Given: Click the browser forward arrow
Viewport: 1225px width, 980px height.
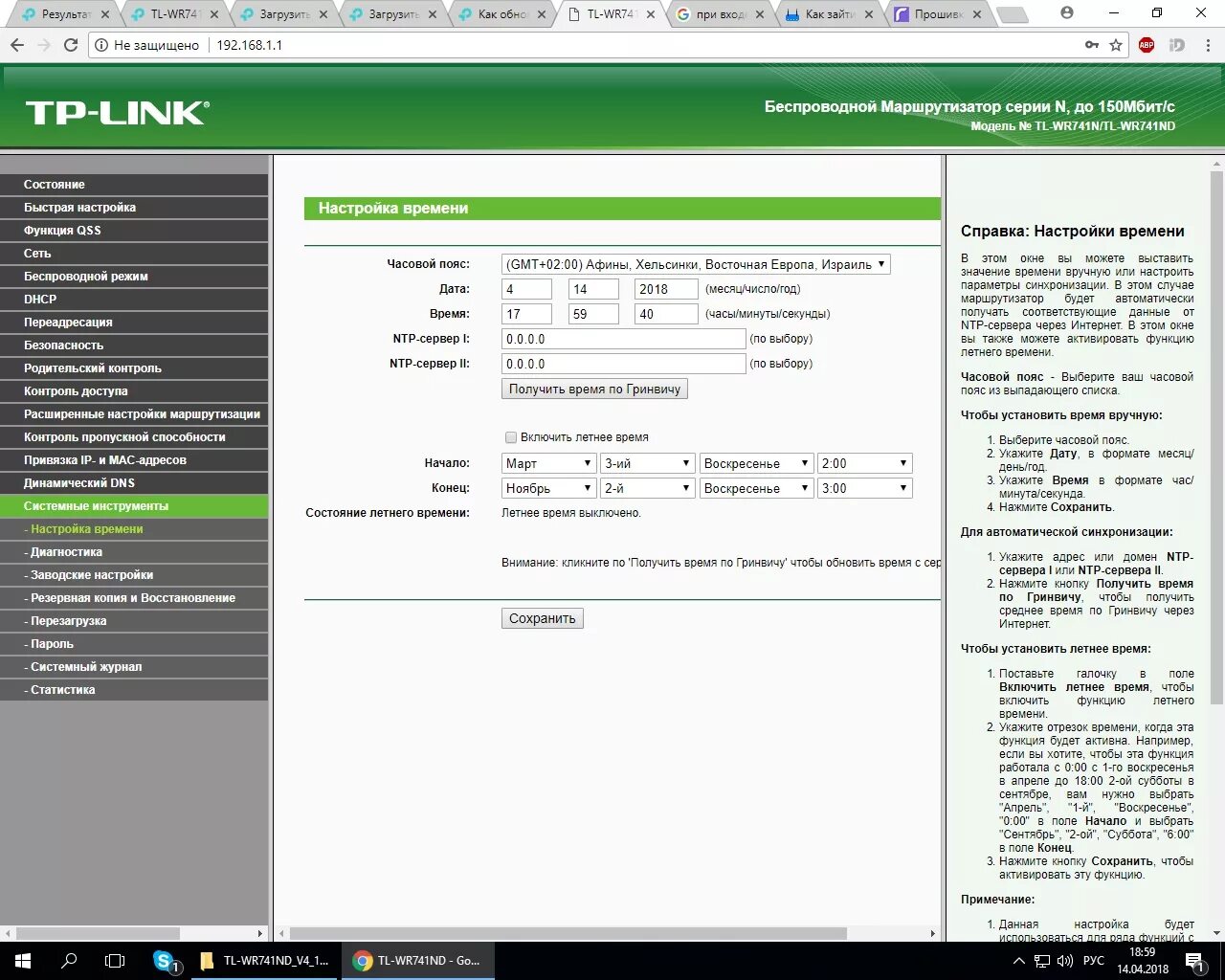Looking at the screenshot, I should tap(44, 45).
